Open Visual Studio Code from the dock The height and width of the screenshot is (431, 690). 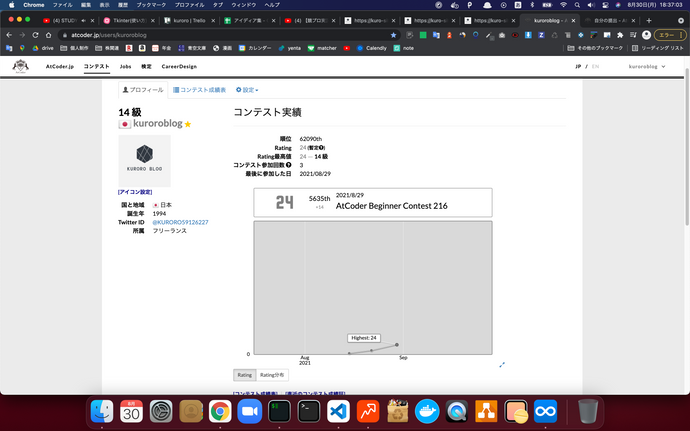click(x=338, y=412)
